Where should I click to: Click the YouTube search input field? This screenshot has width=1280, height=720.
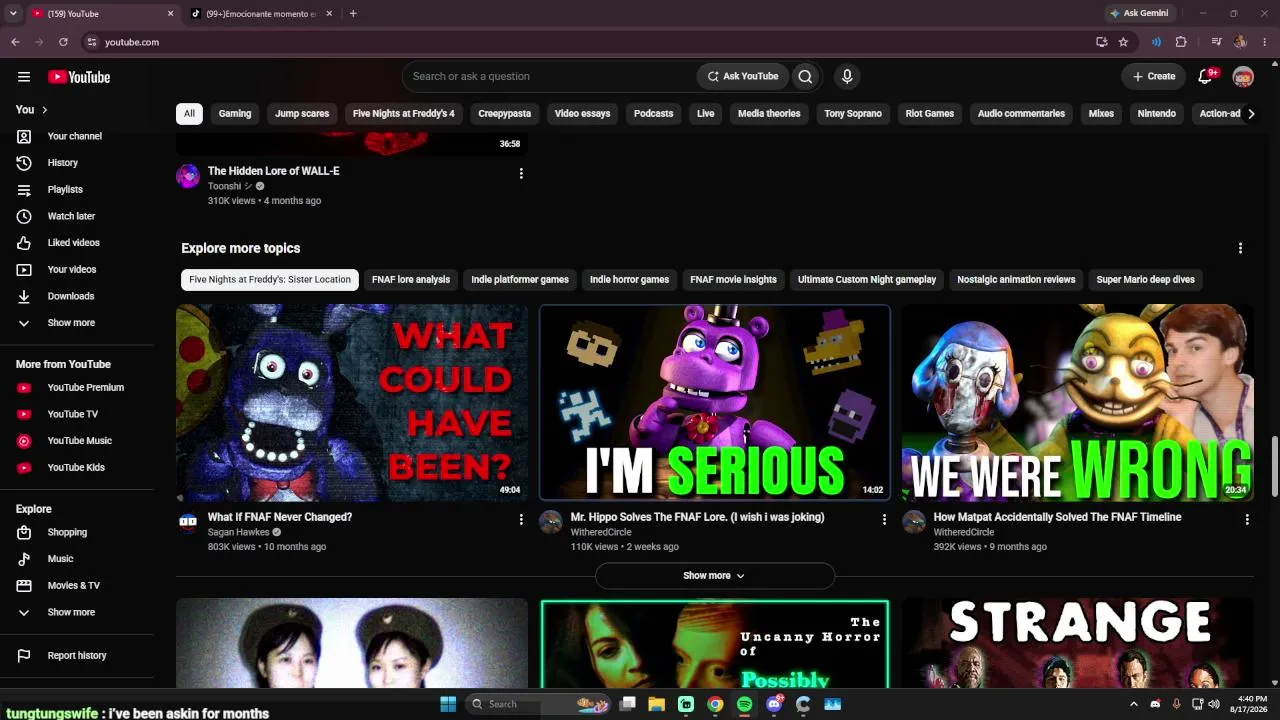(x=549, y=76)
